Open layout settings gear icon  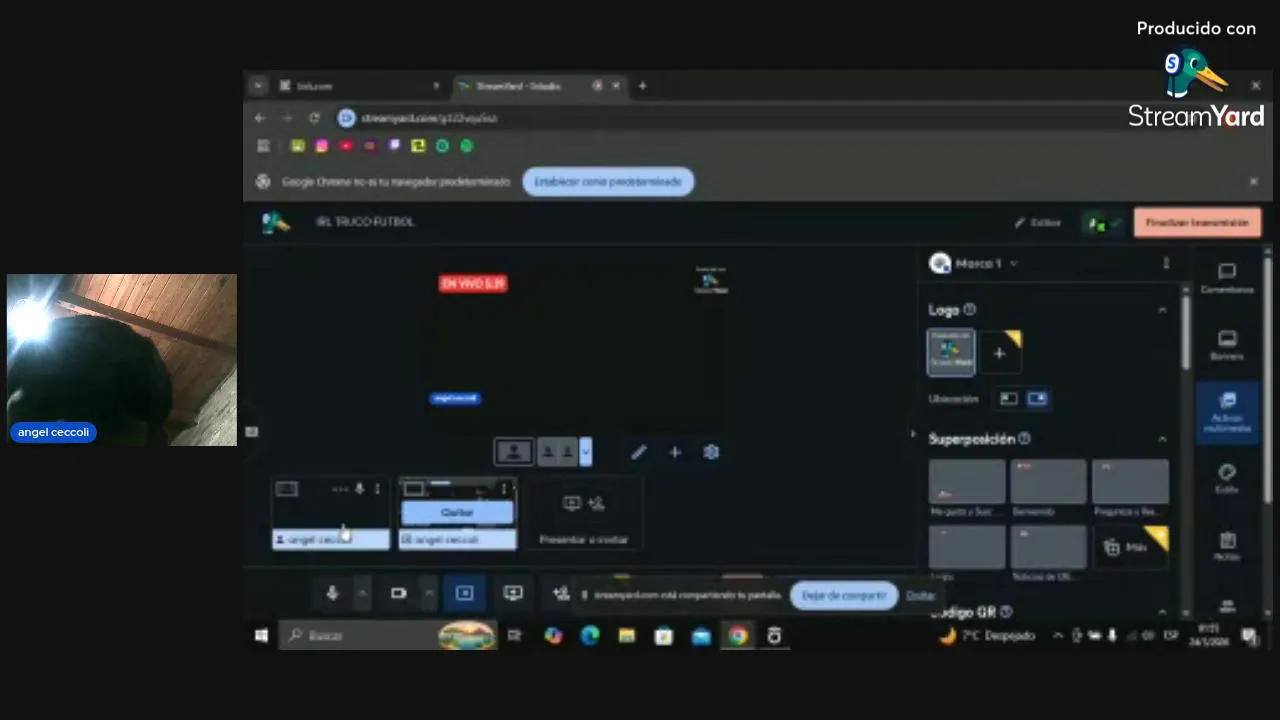click(711, 452)
